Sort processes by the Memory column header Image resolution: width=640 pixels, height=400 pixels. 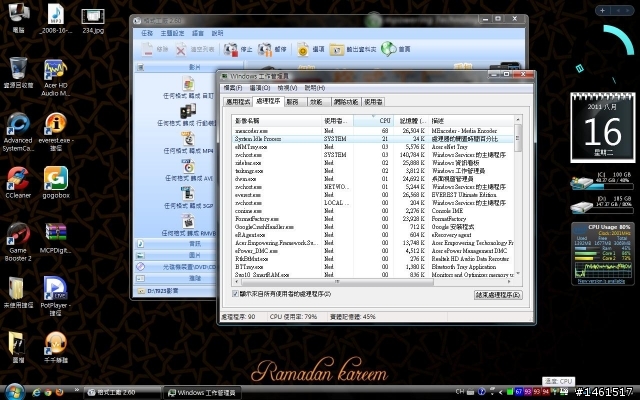point(411,121)
